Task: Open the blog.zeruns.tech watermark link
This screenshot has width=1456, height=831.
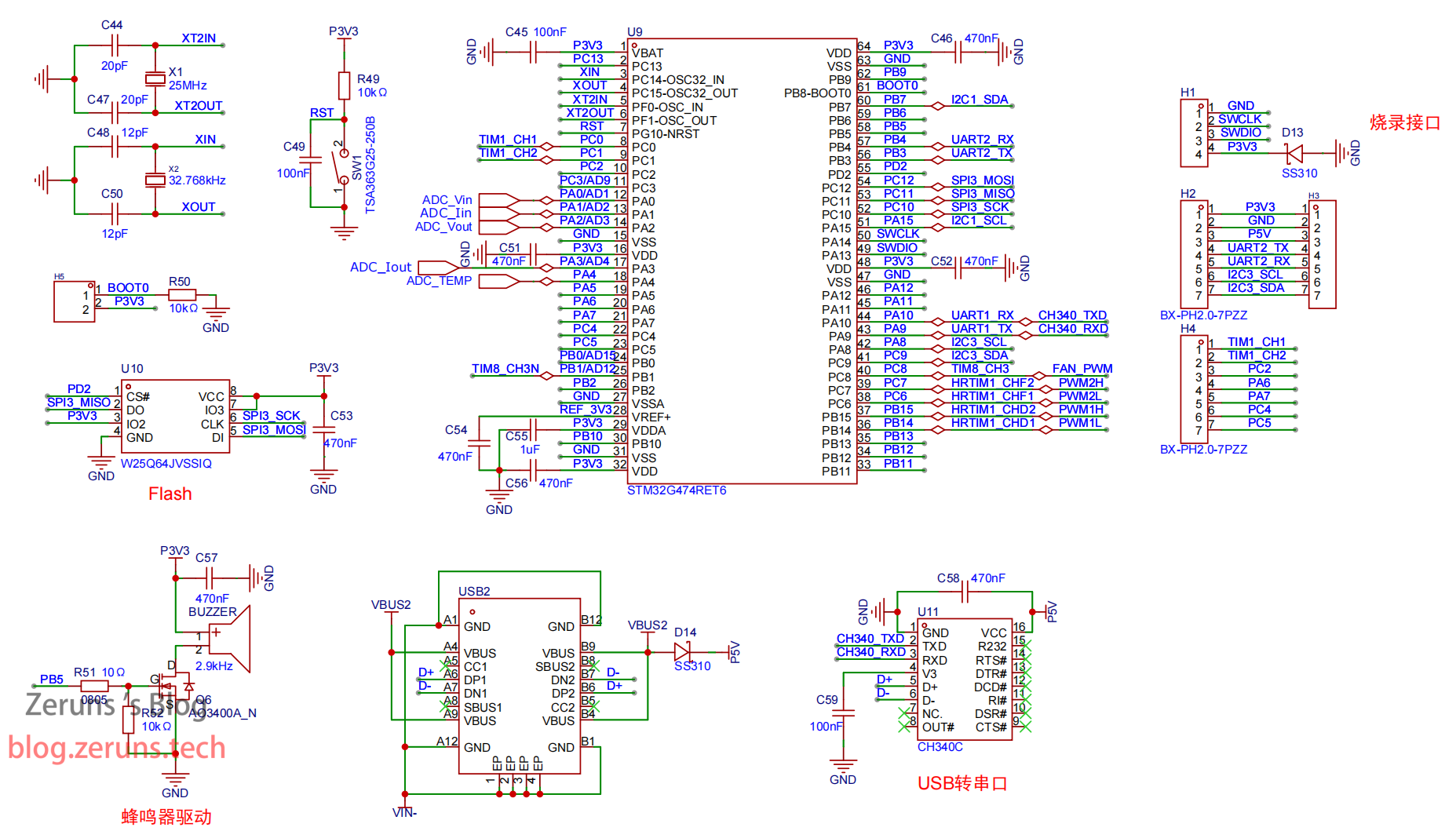Action: pos(117,748)
